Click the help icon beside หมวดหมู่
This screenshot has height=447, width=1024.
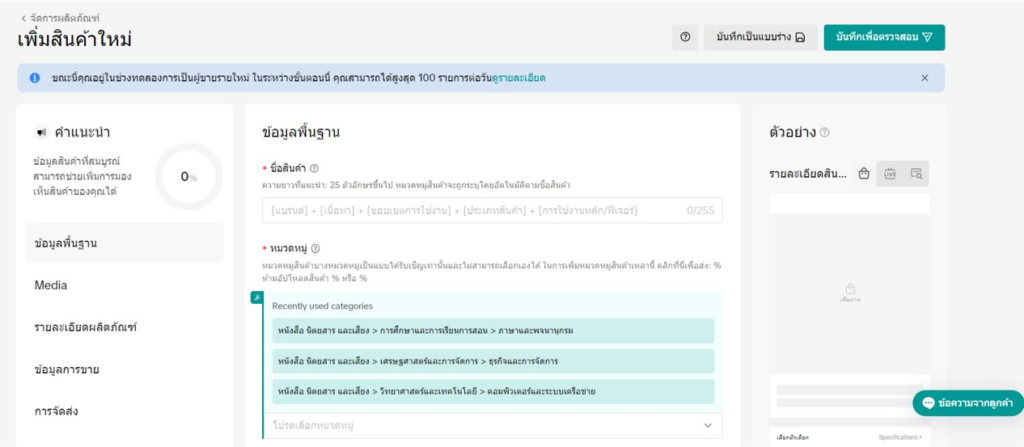pyautogui.click(x=315, y=248)
